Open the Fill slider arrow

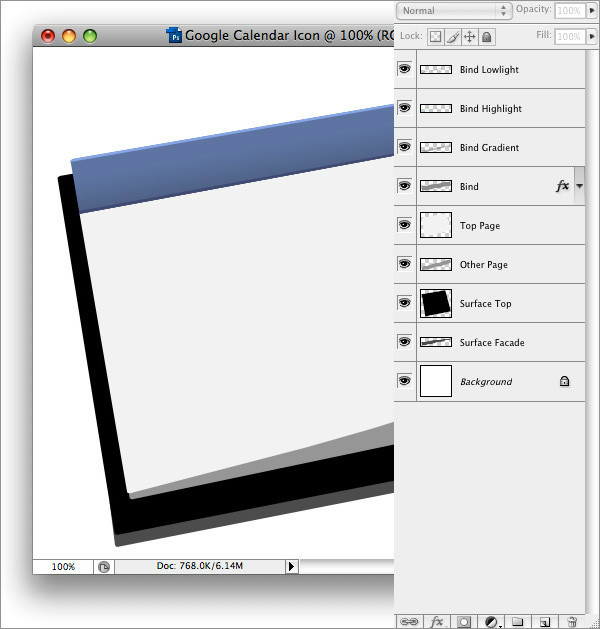point(593,36)
